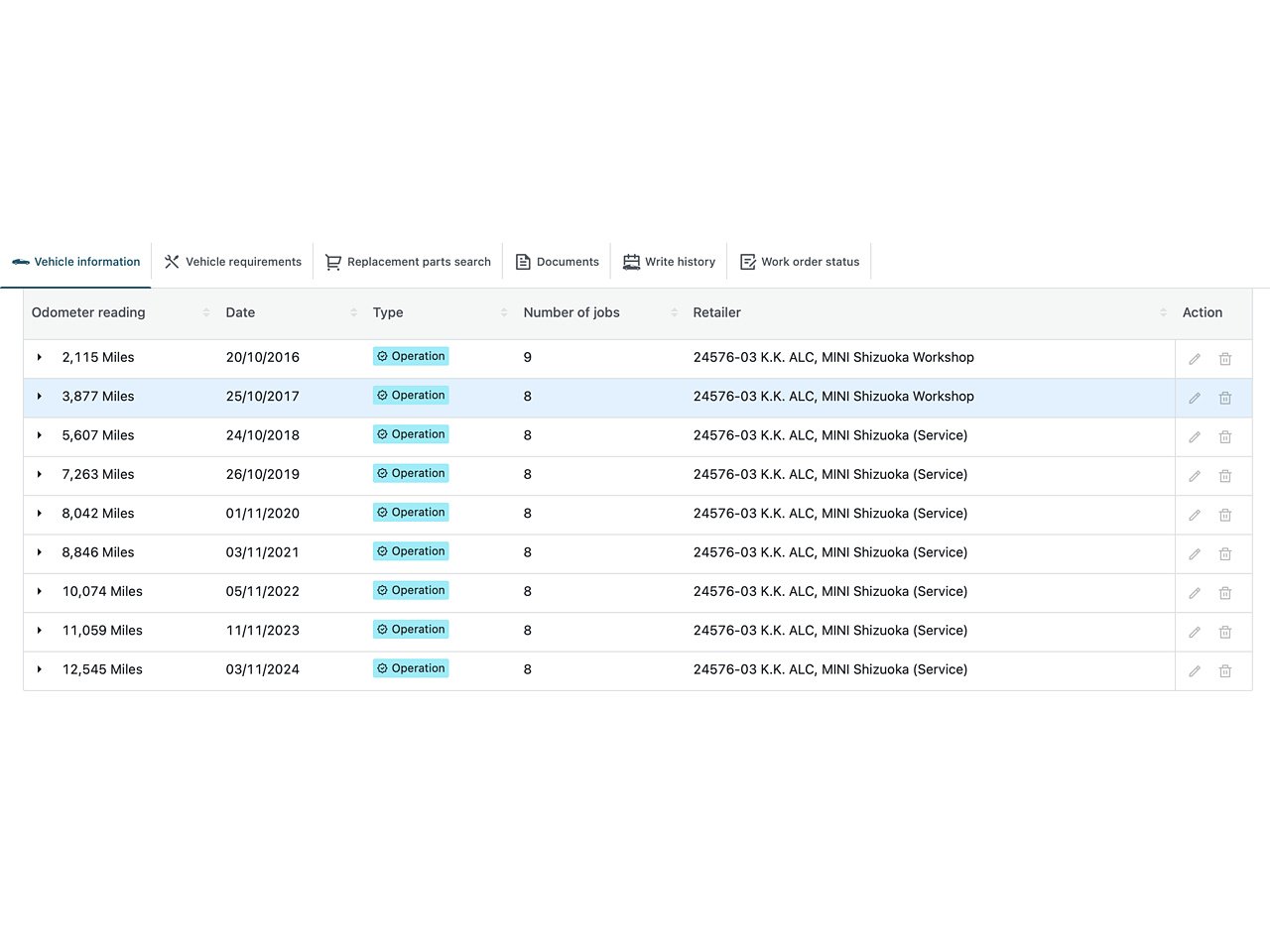Edit the 10,074 Miles service record
The image size is (1270, 952).
click(x=1195, y=593)
